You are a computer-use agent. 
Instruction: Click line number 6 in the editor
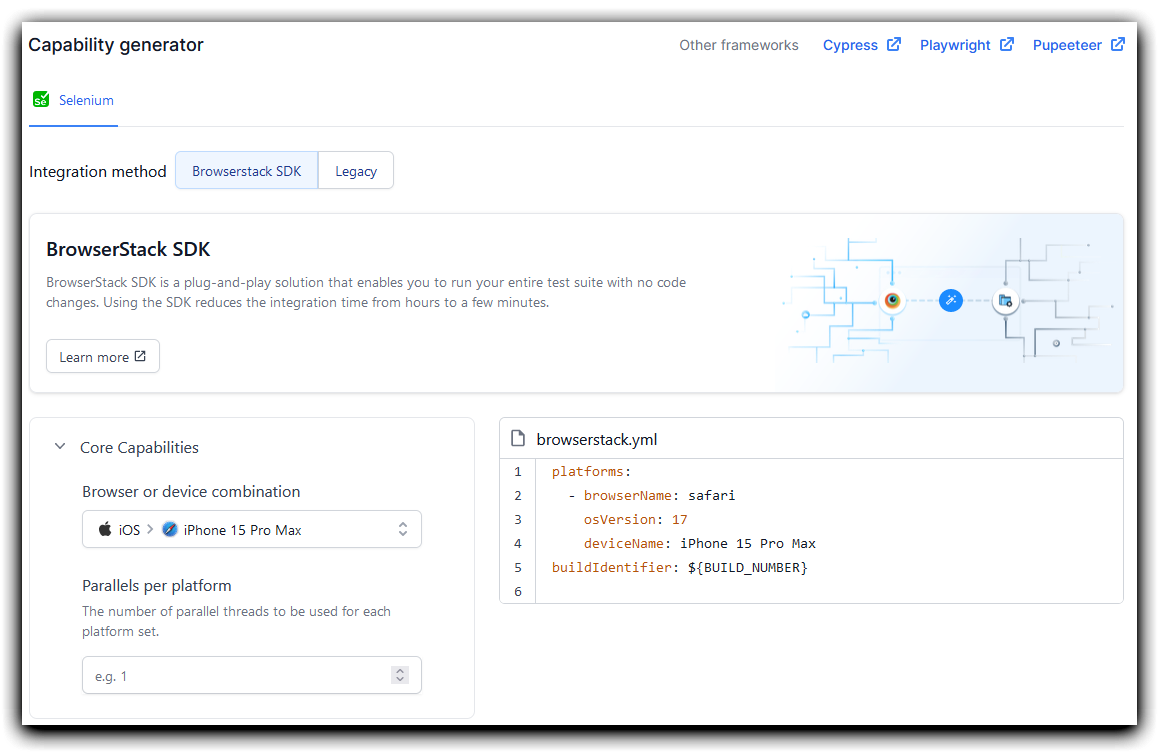tap(517, 592)
